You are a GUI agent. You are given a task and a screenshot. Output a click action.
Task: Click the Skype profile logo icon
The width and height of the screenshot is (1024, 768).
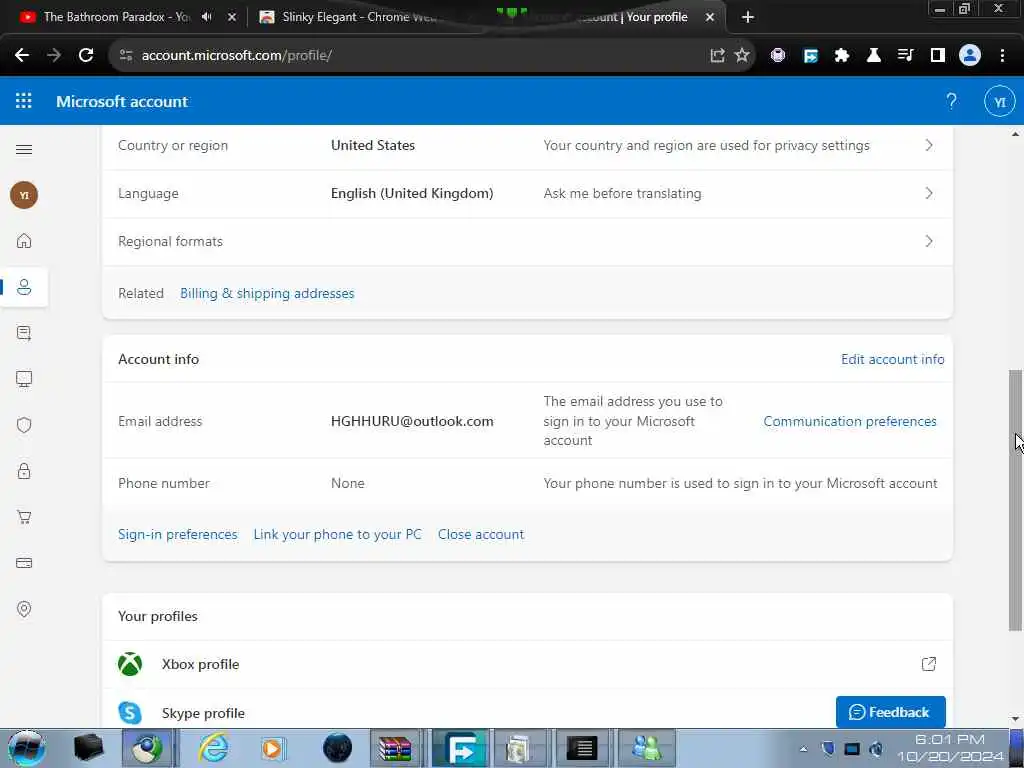130,712
